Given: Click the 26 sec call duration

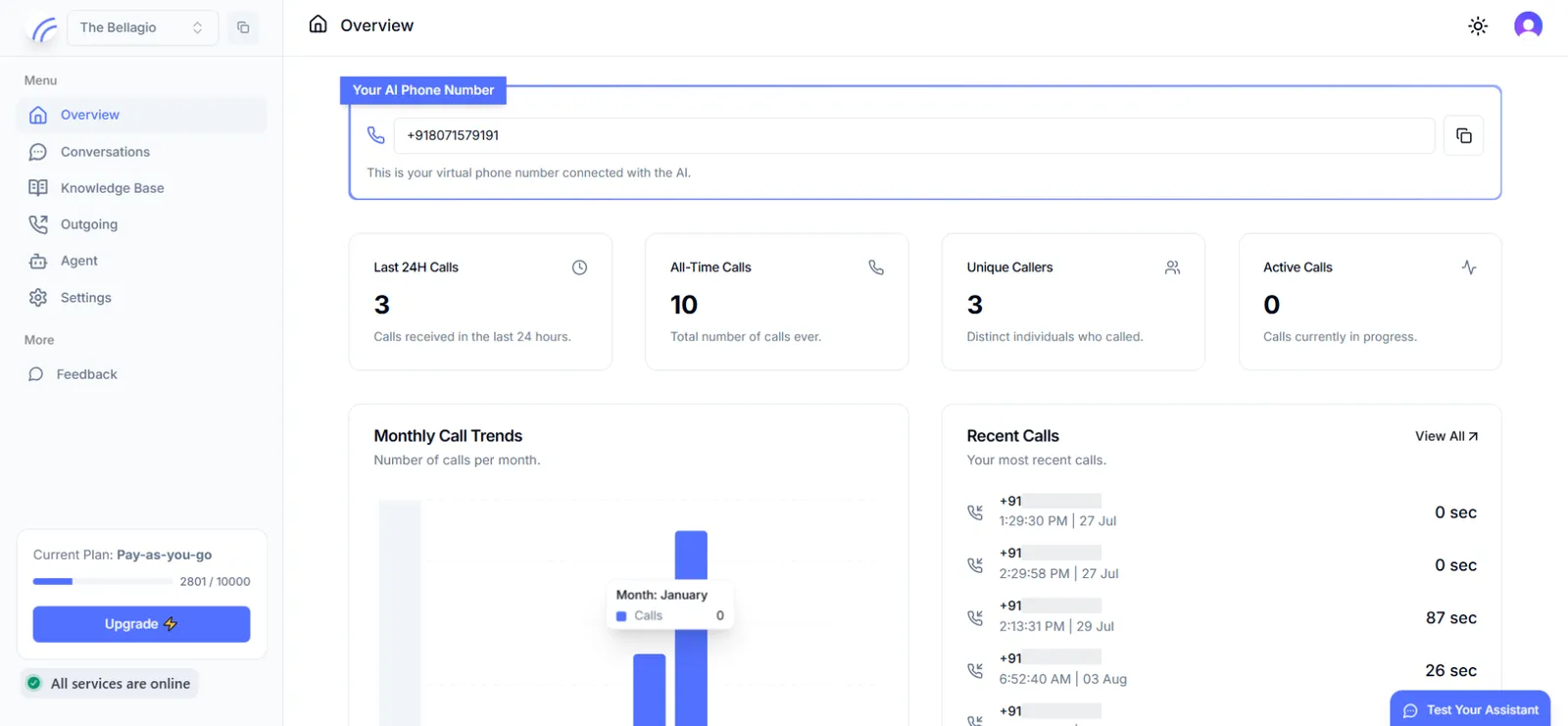Looking at the screenshot, I should [1450, 671].
